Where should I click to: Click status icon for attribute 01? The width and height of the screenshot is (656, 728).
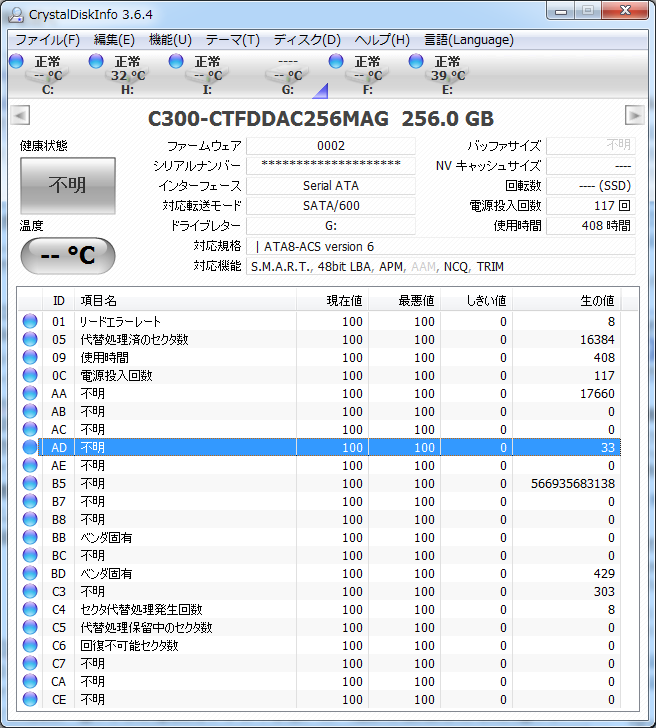click(x=30, y=321)
